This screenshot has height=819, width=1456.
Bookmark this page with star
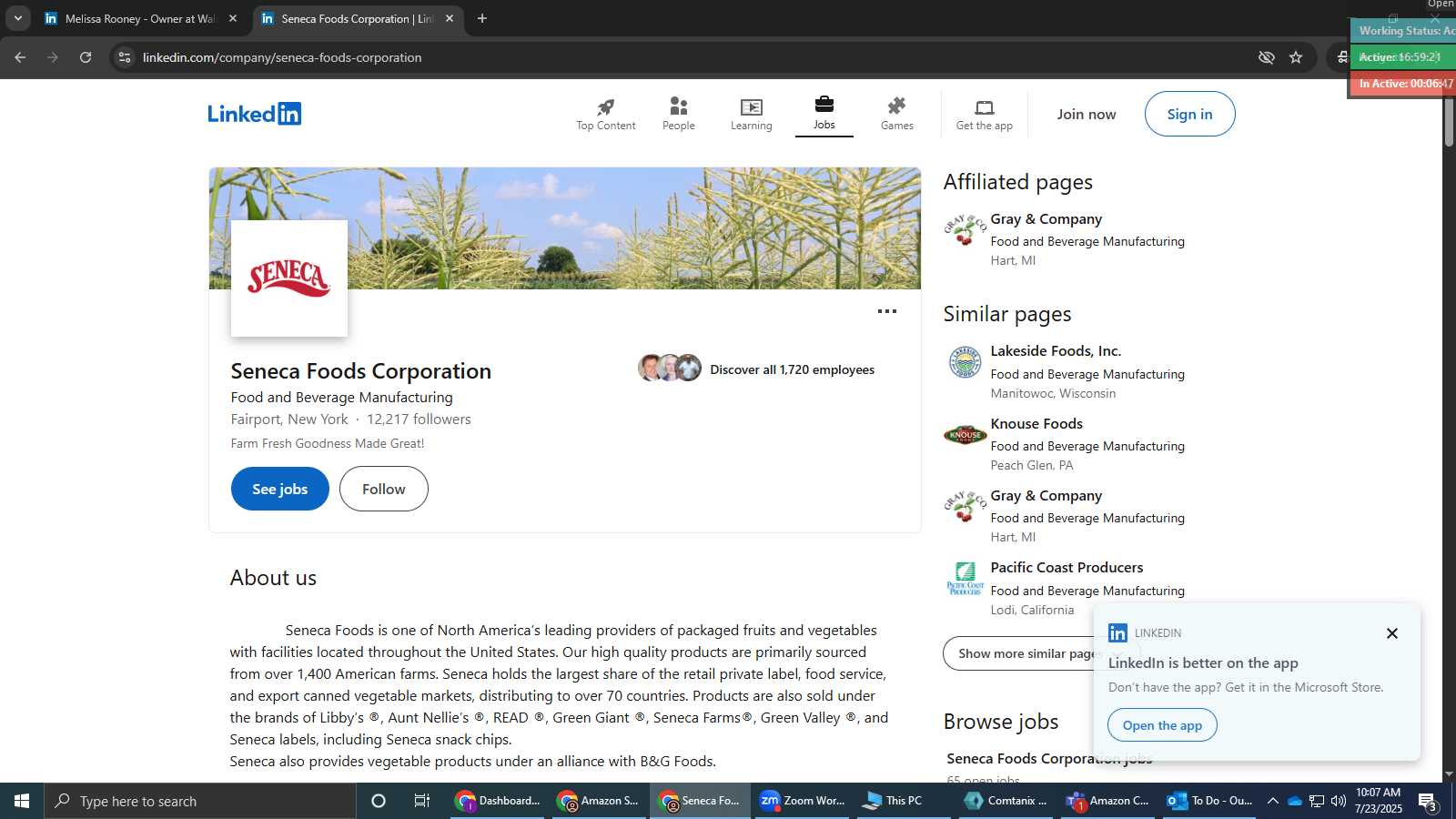coord(1296,57)
